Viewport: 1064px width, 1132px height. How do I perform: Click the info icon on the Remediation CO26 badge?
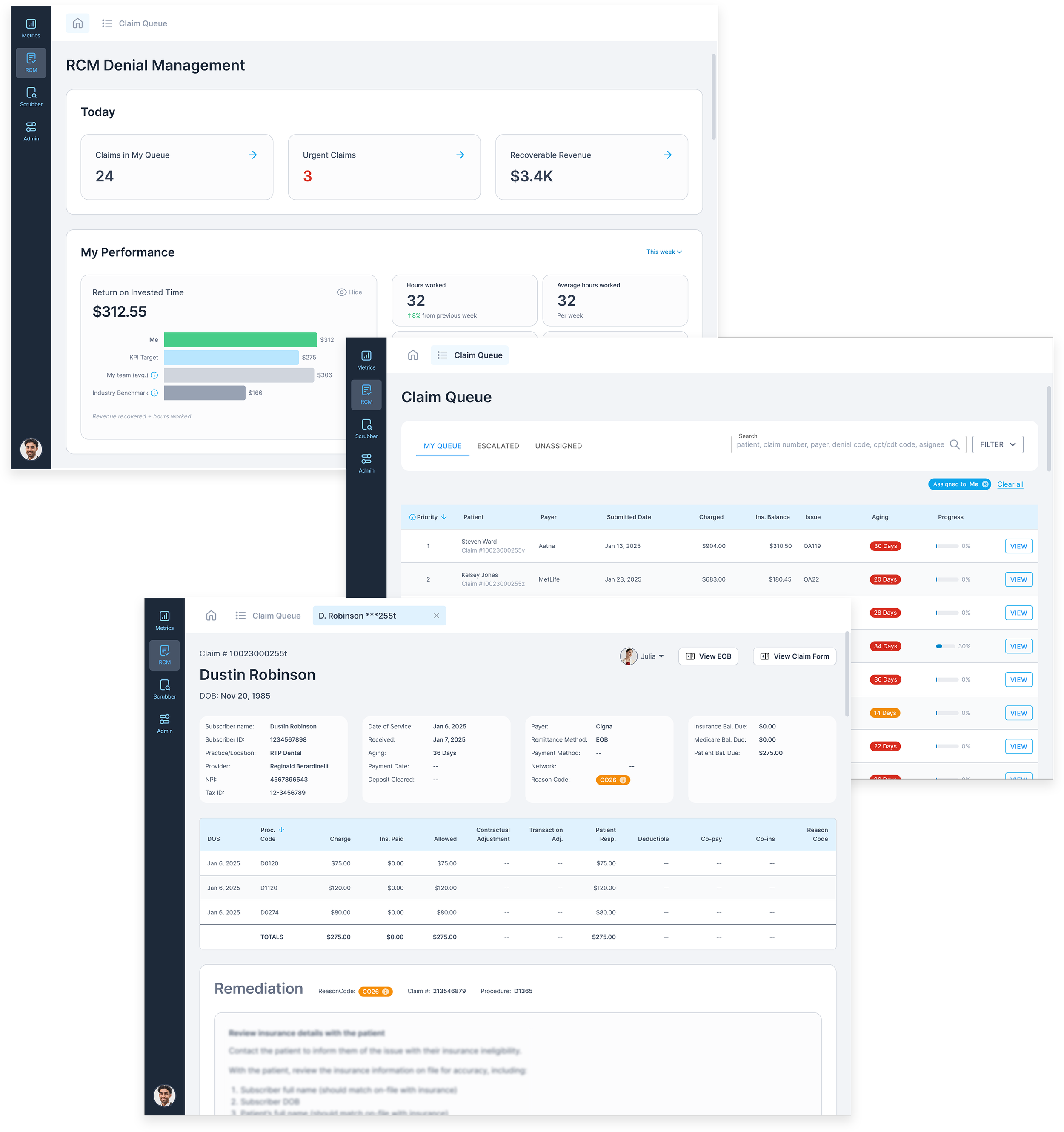point(386,992)
